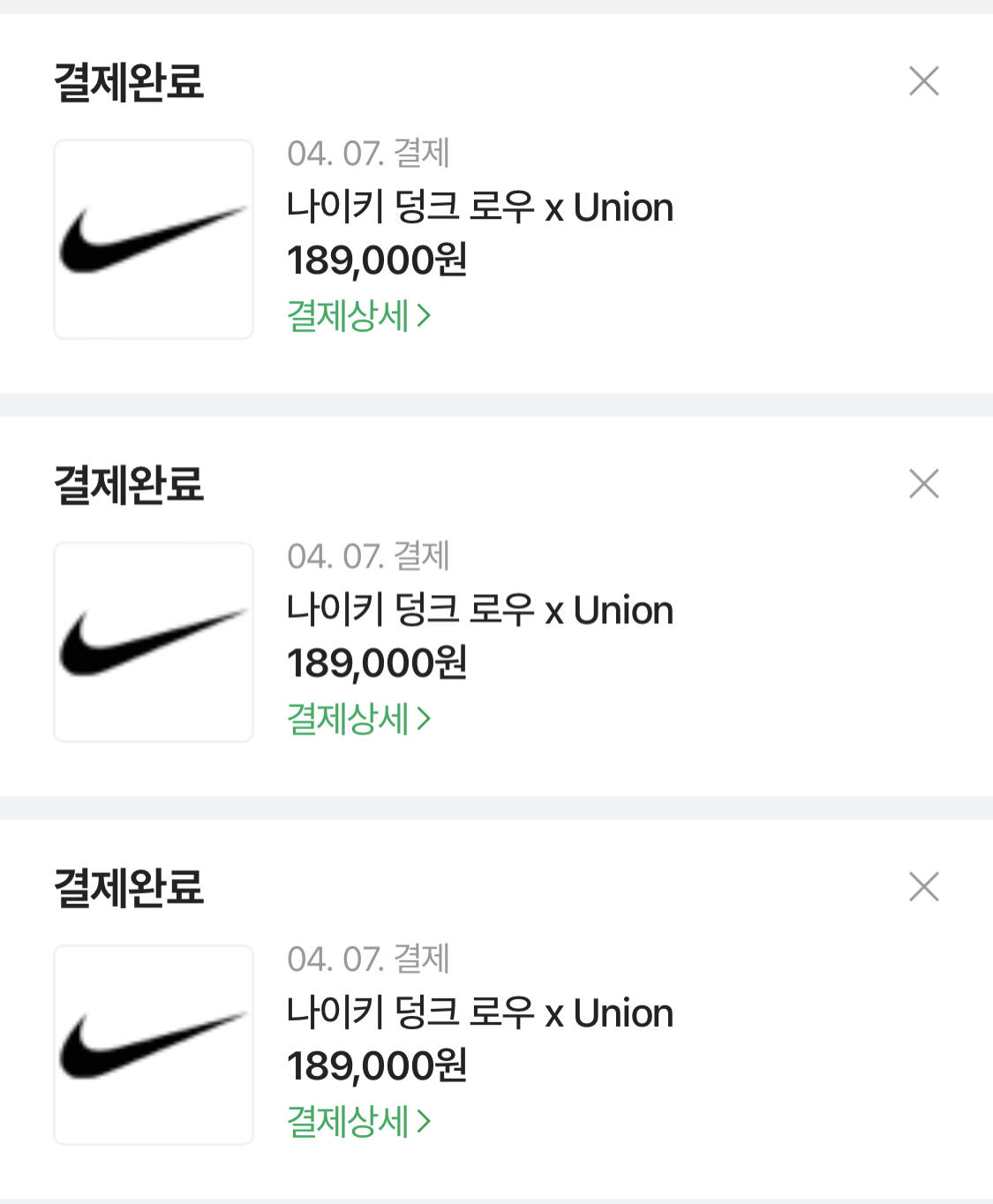Select the 189,000원 price in first order
The image size is (993, 1204).
click(x=377, y=260)
